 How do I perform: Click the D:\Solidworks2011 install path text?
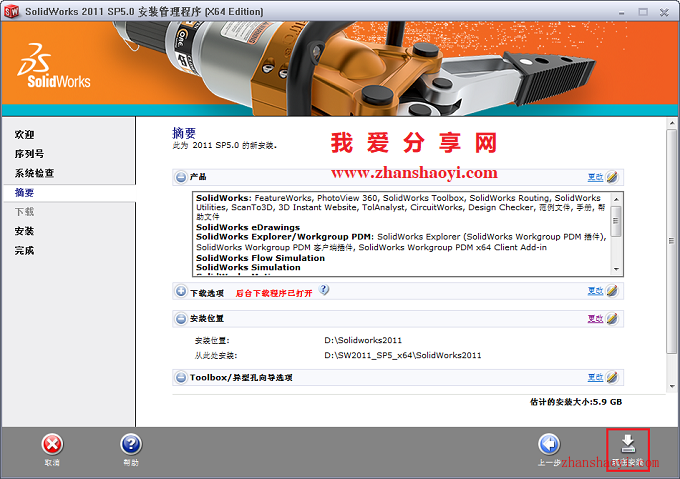[363, 340]
